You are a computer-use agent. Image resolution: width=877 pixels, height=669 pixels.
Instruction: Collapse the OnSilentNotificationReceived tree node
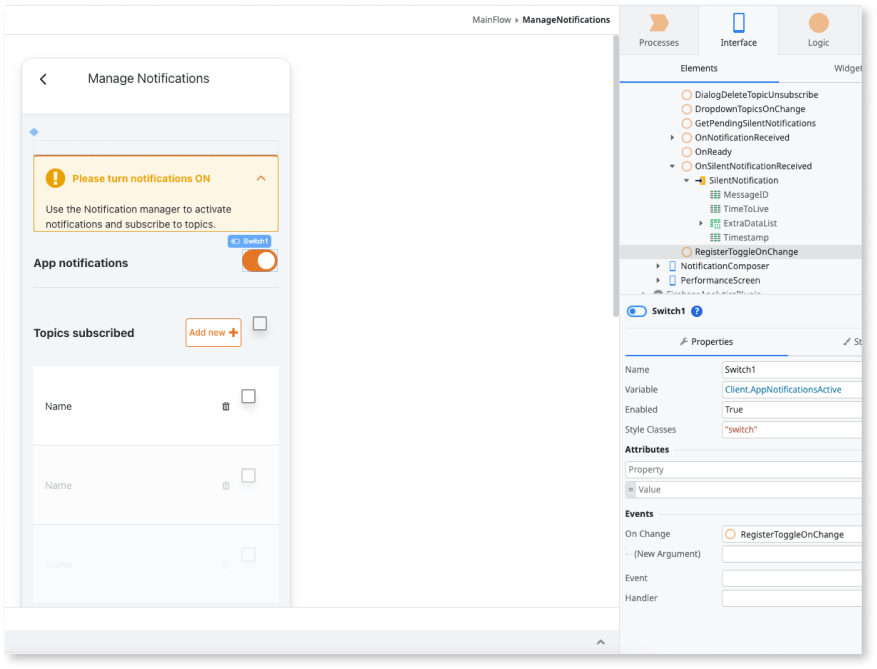[x=672, y=166]
